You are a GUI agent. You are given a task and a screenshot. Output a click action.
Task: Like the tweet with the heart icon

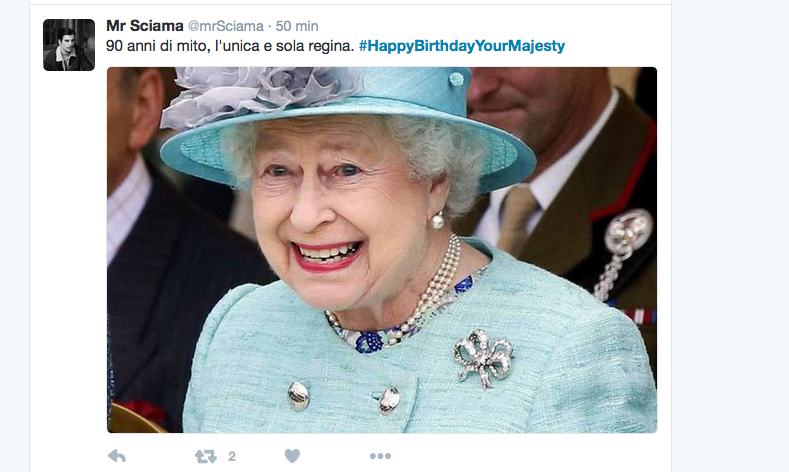click(x=292, y=456)
